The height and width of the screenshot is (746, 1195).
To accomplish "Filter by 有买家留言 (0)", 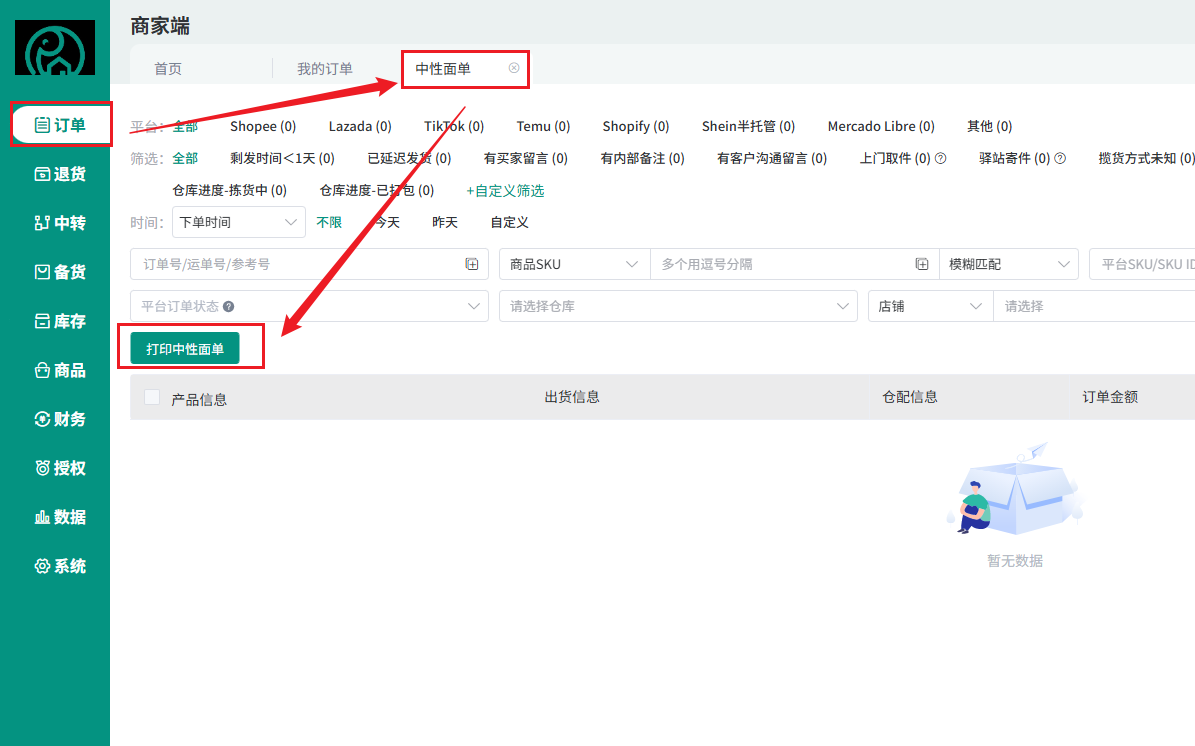I will coord(526,158).
